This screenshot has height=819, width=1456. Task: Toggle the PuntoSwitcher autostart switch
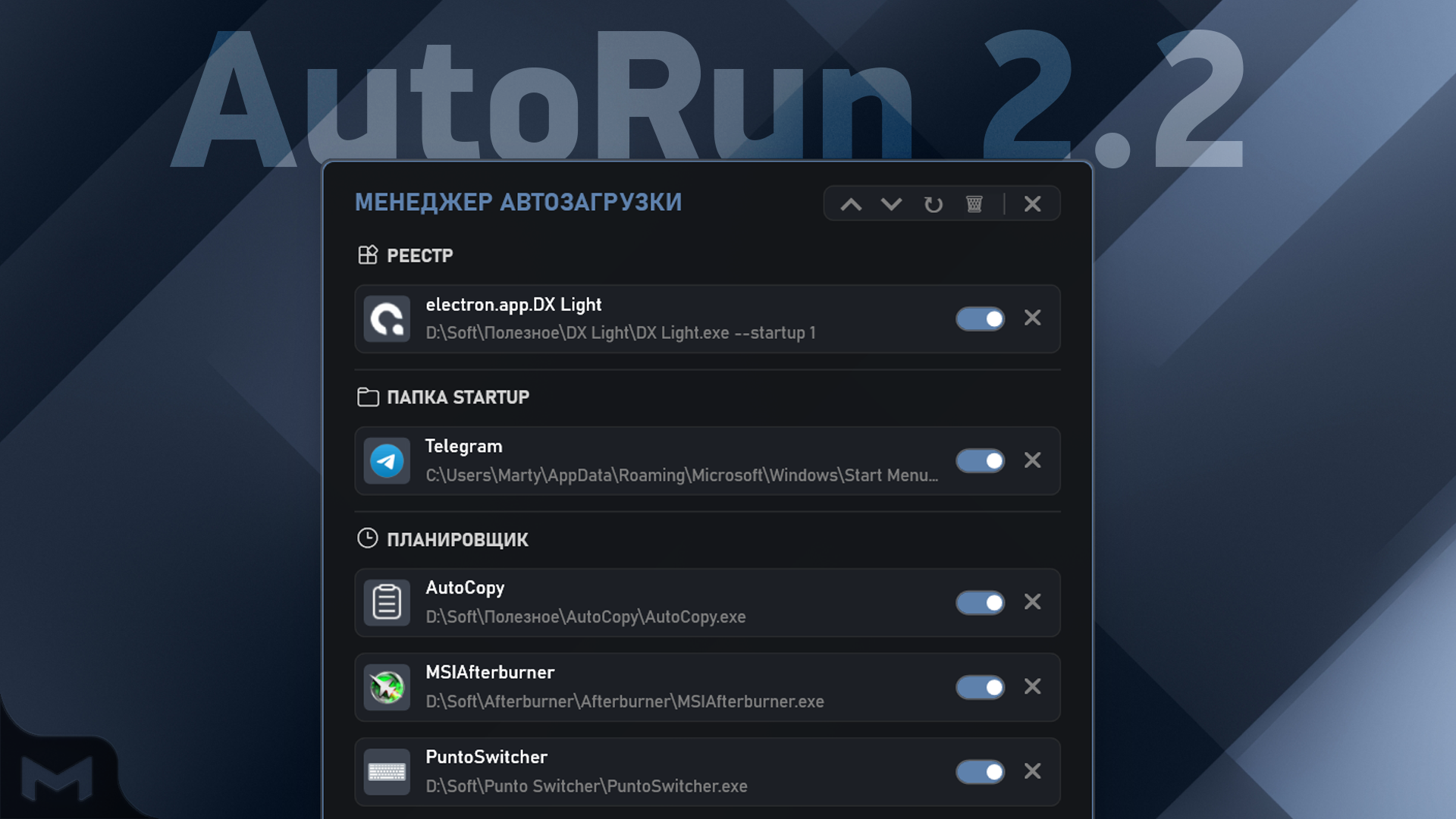[981, 772]
